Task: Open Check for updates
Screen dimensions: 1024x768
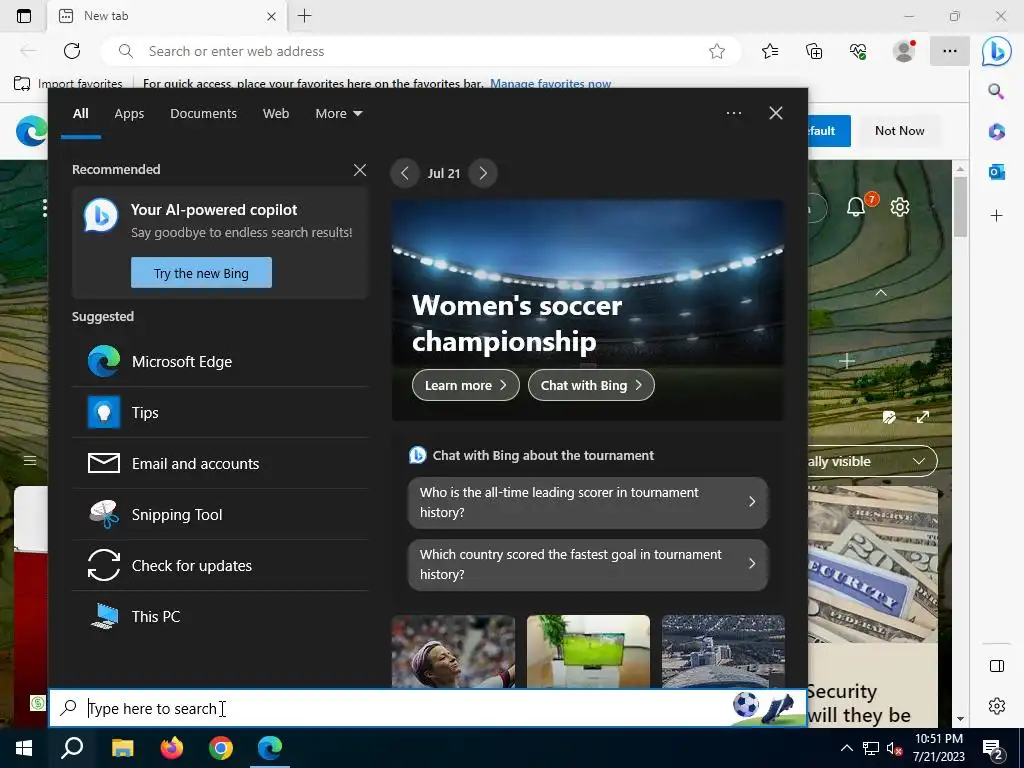Action: [220, 566]
